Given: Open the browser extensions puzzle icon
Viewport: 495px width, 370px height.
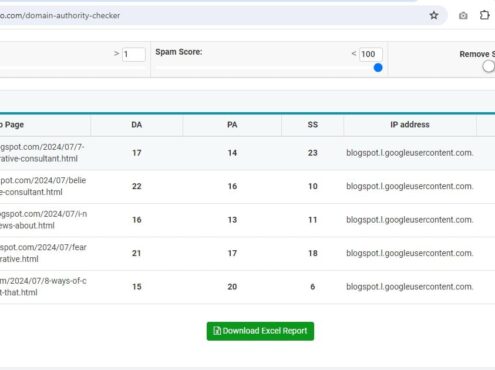Looking at the screenshot, I should point(484,15).
